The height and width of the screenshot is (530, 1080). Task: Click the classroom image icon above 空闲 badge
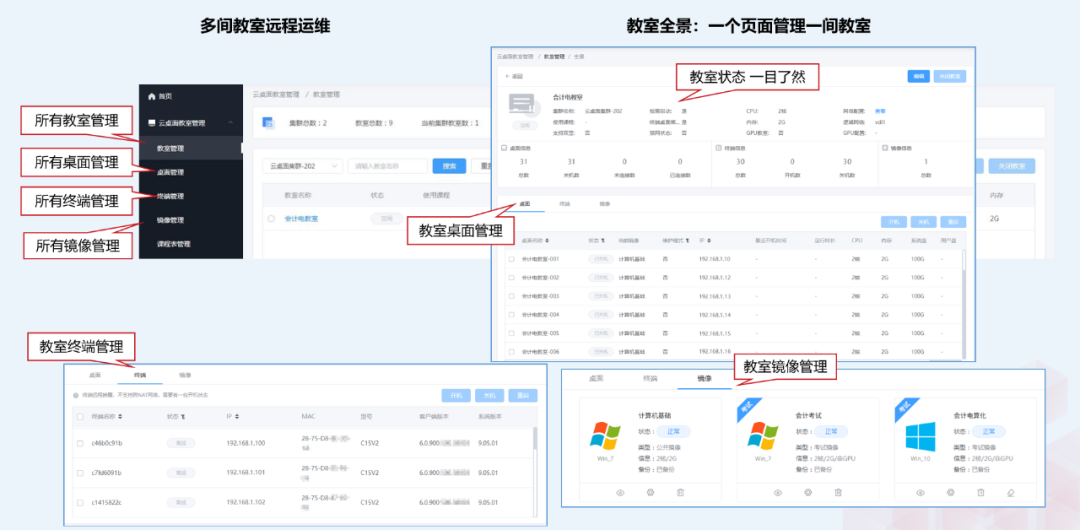coord(525,104)
